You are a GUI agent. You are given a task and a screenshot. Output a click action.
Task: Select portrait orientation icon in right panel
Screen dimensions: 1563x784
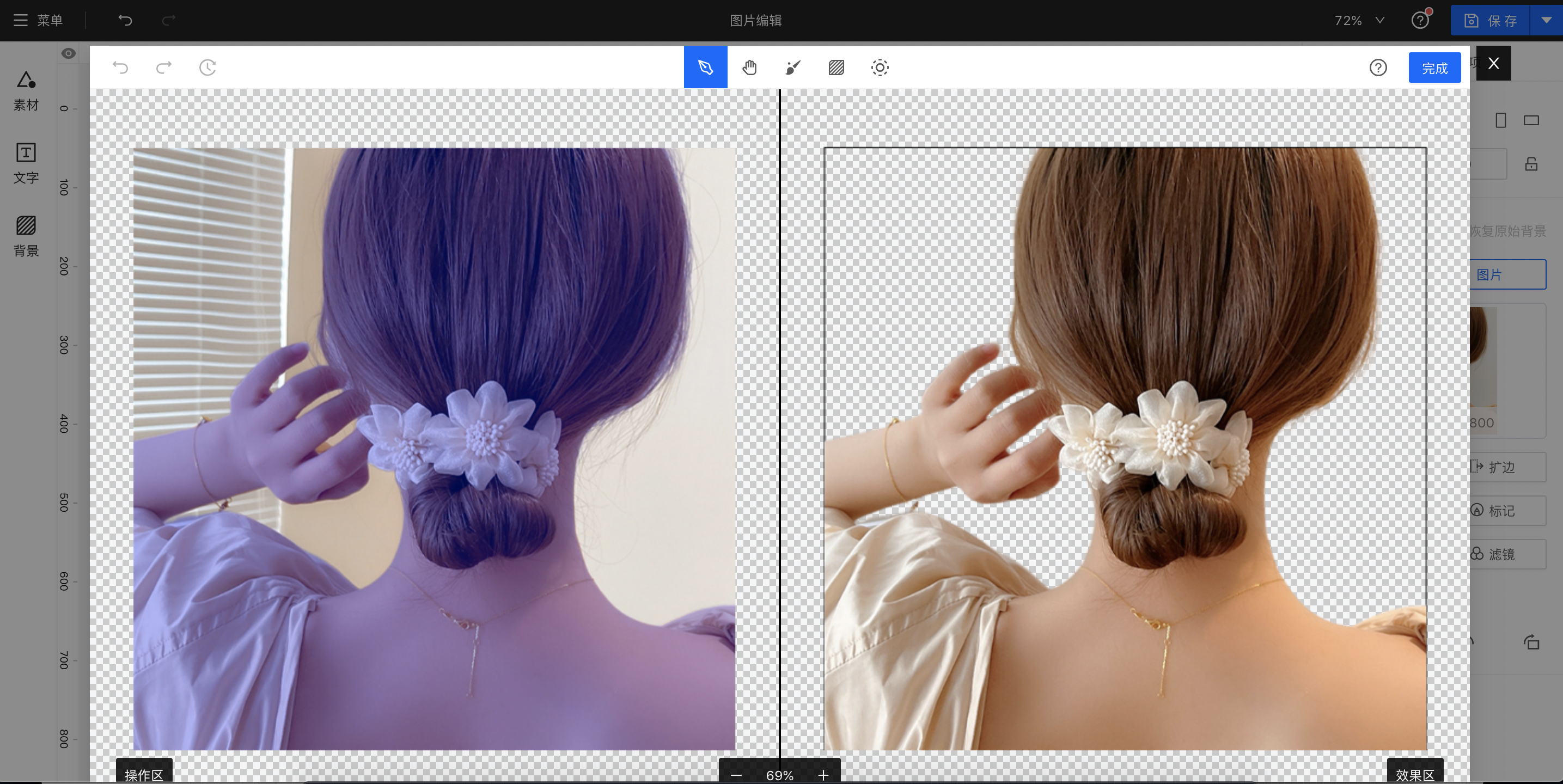click(1500, 120)
